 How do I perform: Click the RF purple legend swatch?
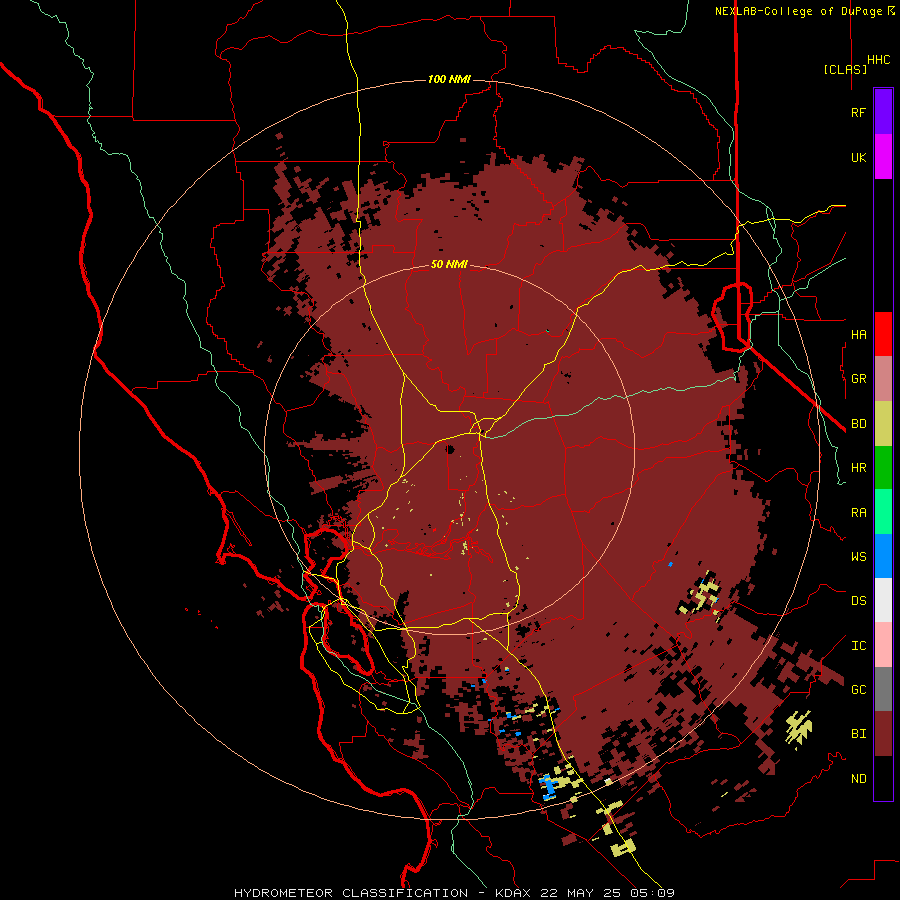pyautogui.click(x=883, y=112)
